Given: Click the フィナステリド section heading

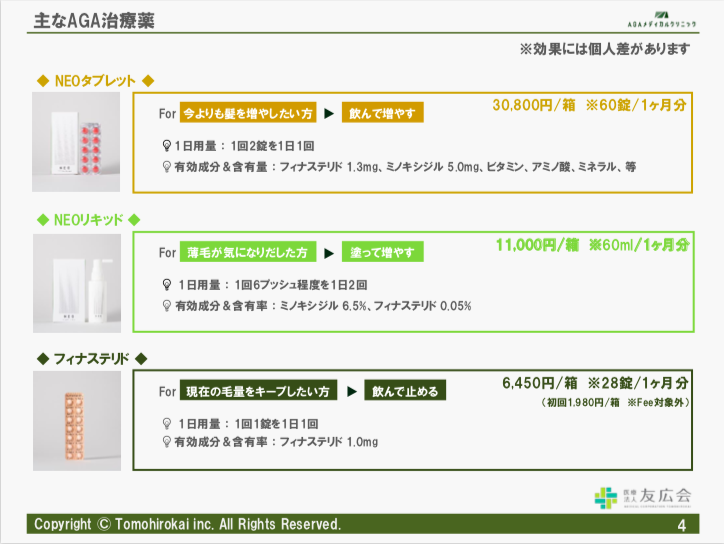Looking at the screenshot, I should click(x=91, y=359).
